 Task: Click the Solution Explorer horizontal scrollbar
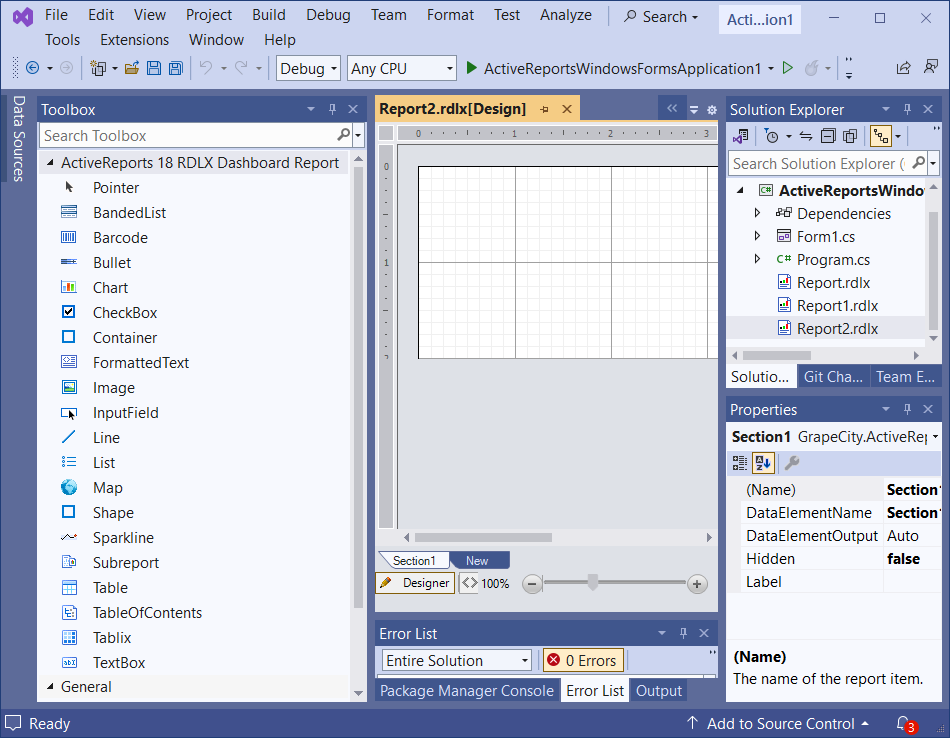[x=777, y=355]
